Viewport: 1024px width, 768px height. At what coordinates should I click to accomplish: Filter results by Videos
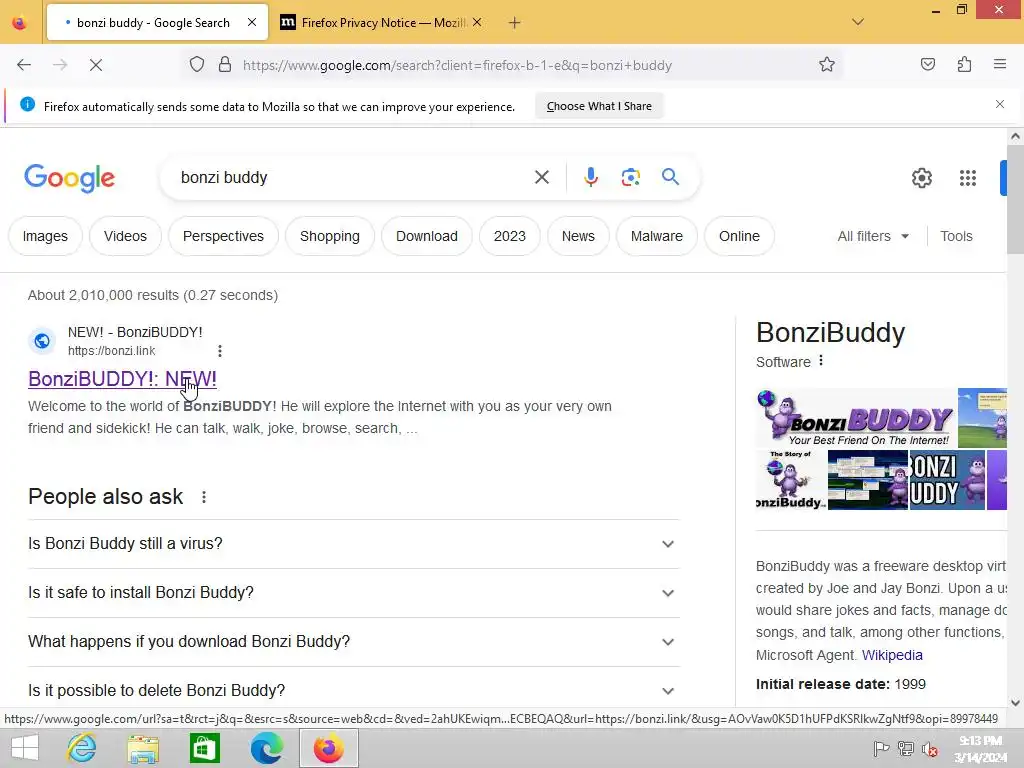click(125, 236)
